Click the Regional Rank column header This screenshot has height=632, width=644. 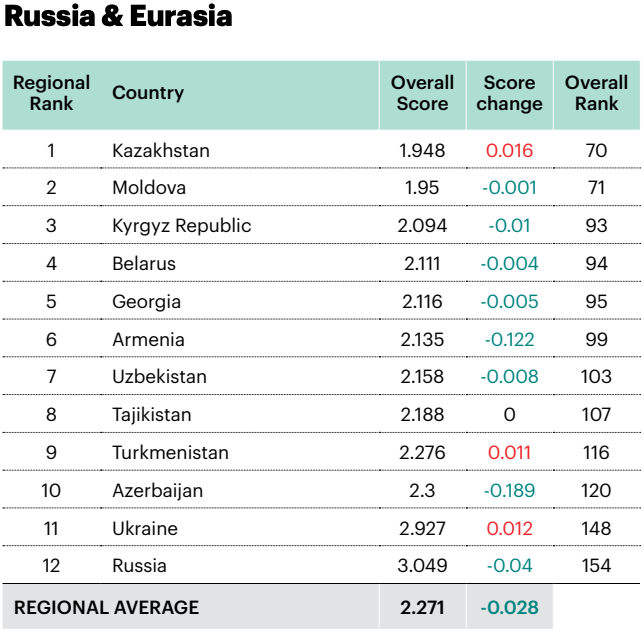[x=51, y=93]
